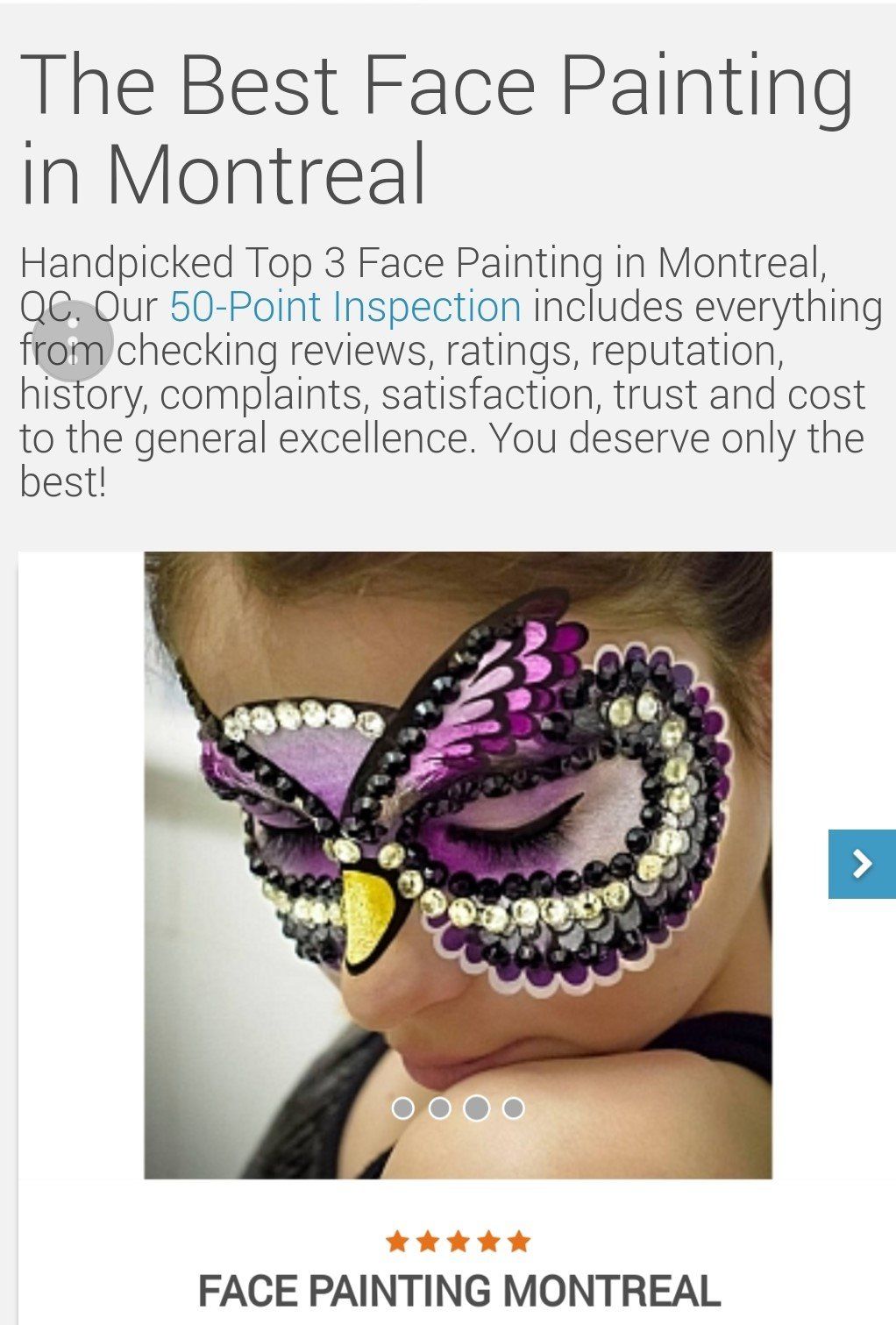Image resolution: width=896 pixels, height=1325 pixels.
Task: Click the middle orange rating star
Action: point(459,1241)
